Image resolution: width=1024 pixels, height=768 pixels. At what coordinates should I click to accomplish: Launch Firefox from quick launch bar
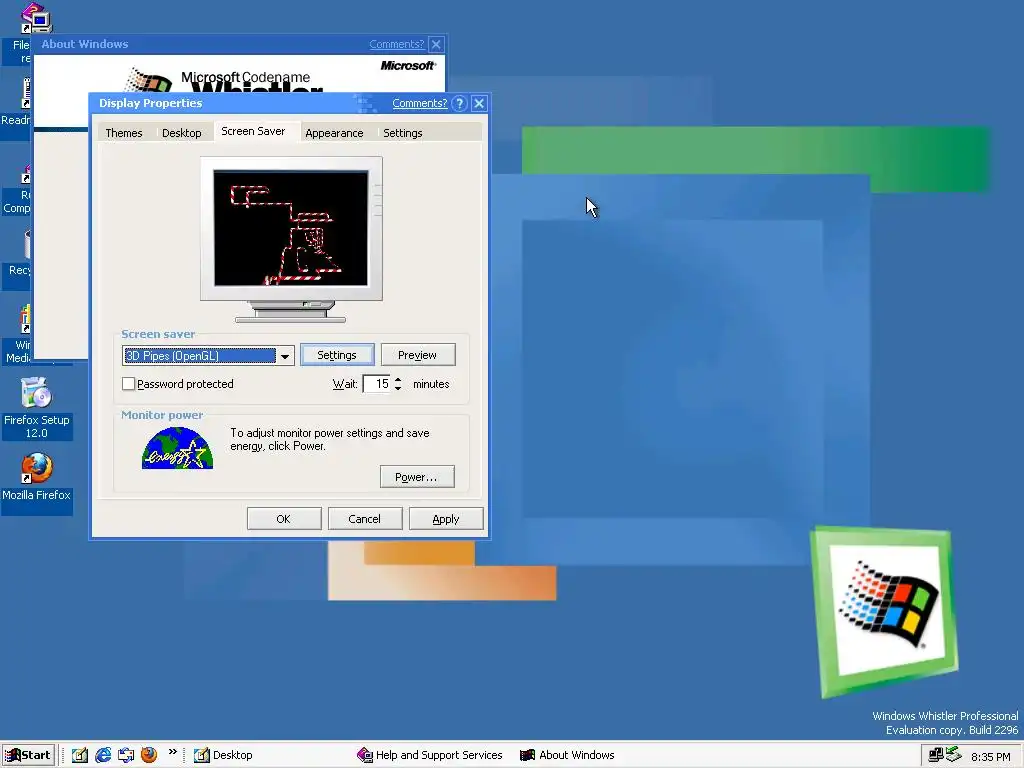point(149,755)
